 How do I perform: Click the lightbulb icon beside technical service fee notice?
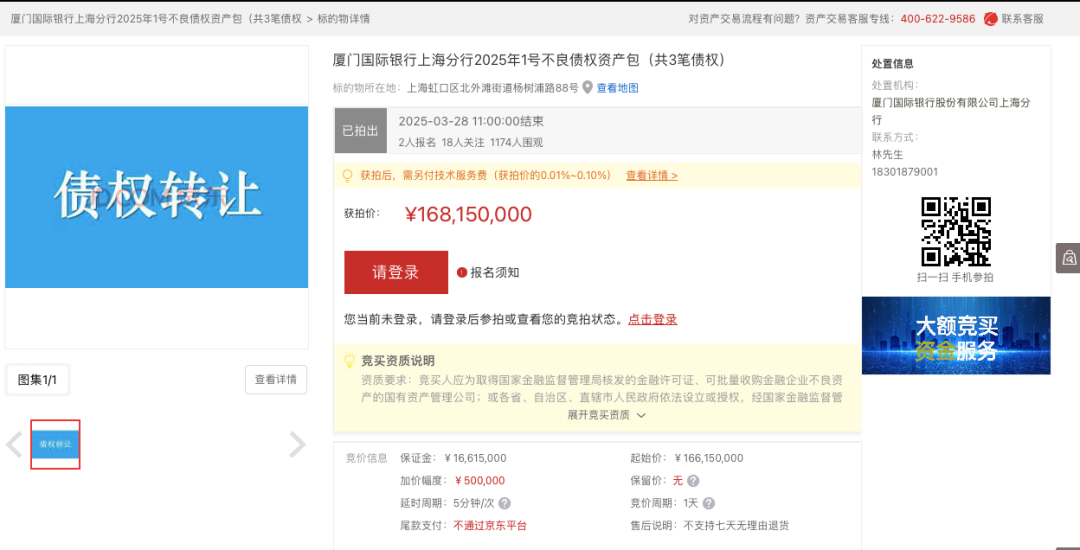click(348, 175)
